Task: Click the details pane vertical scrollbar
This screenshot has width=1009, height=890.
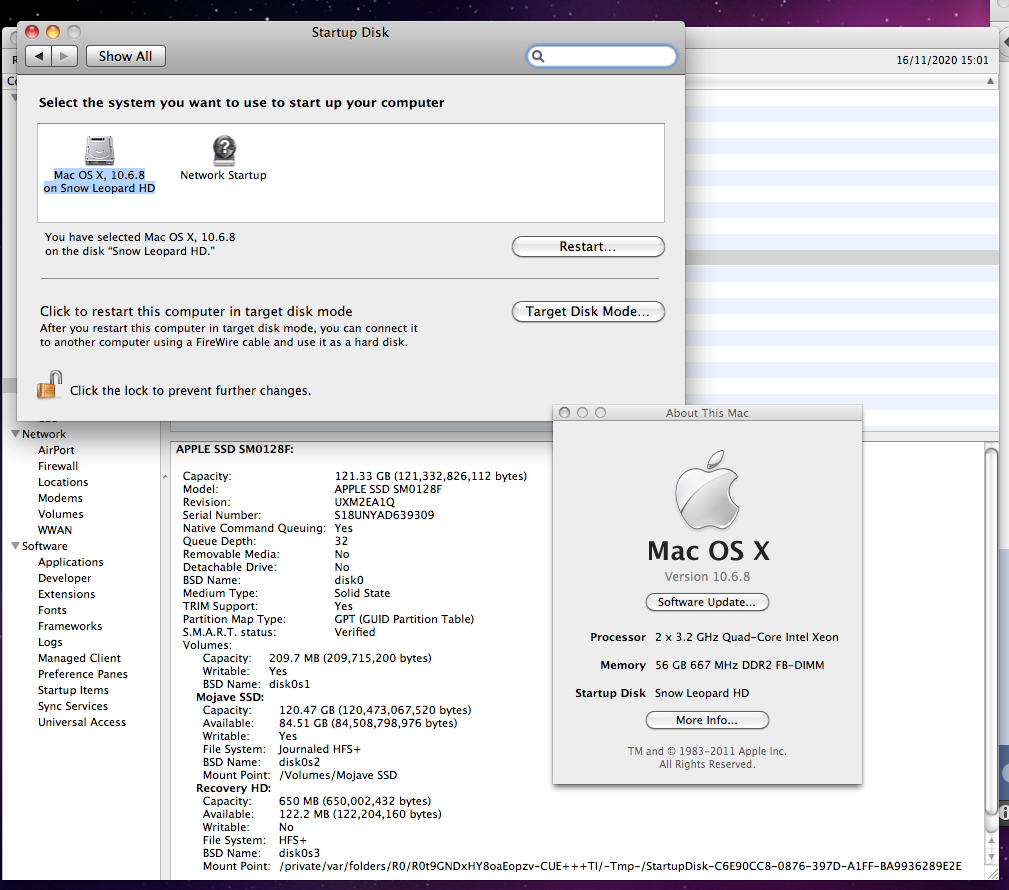Action: coord(991,631)
